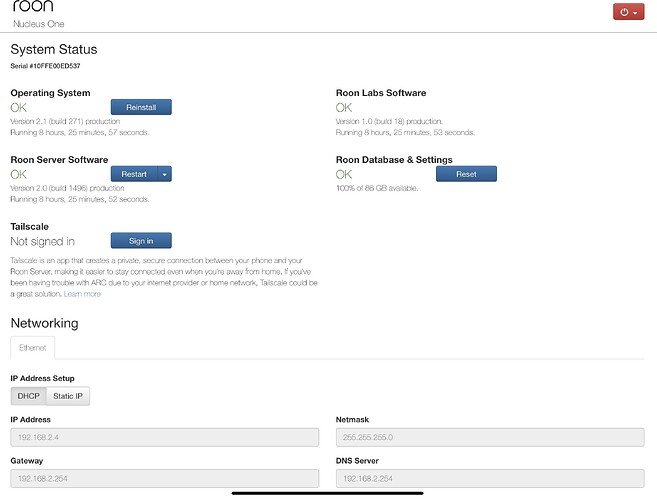Viewport: 657px width, 499px height.
Task: Click the Networking heading
Action: click(x=44, y=323)
